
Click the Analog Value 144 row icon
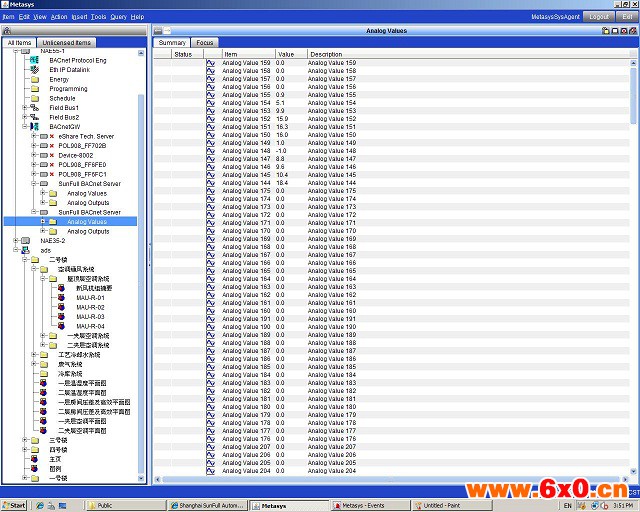211,183
